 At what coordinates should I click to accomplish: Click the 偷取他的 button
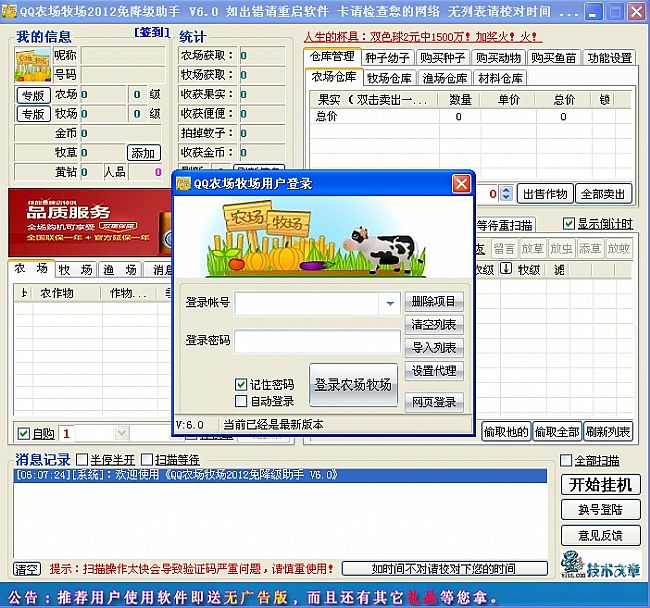[506, 432]
